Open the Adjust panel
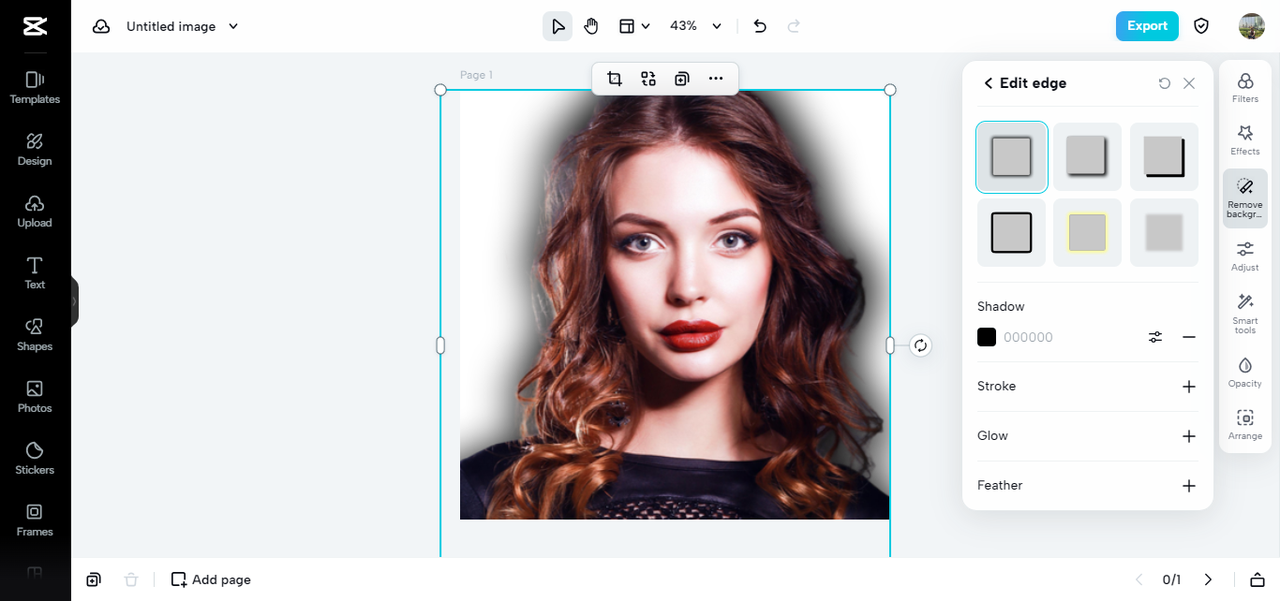1280x601 pixels. (1245, 256)
